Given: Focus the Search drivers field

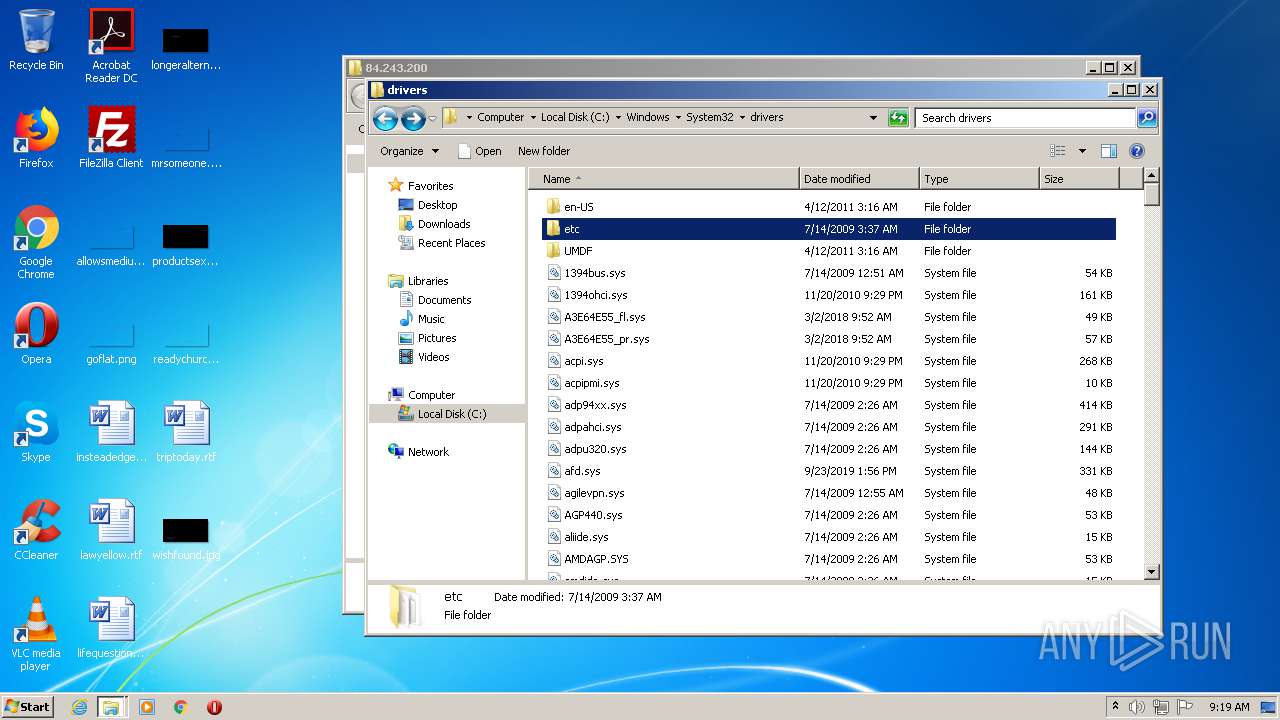Looking at the screenshot, I should [x=1026, y=118].
